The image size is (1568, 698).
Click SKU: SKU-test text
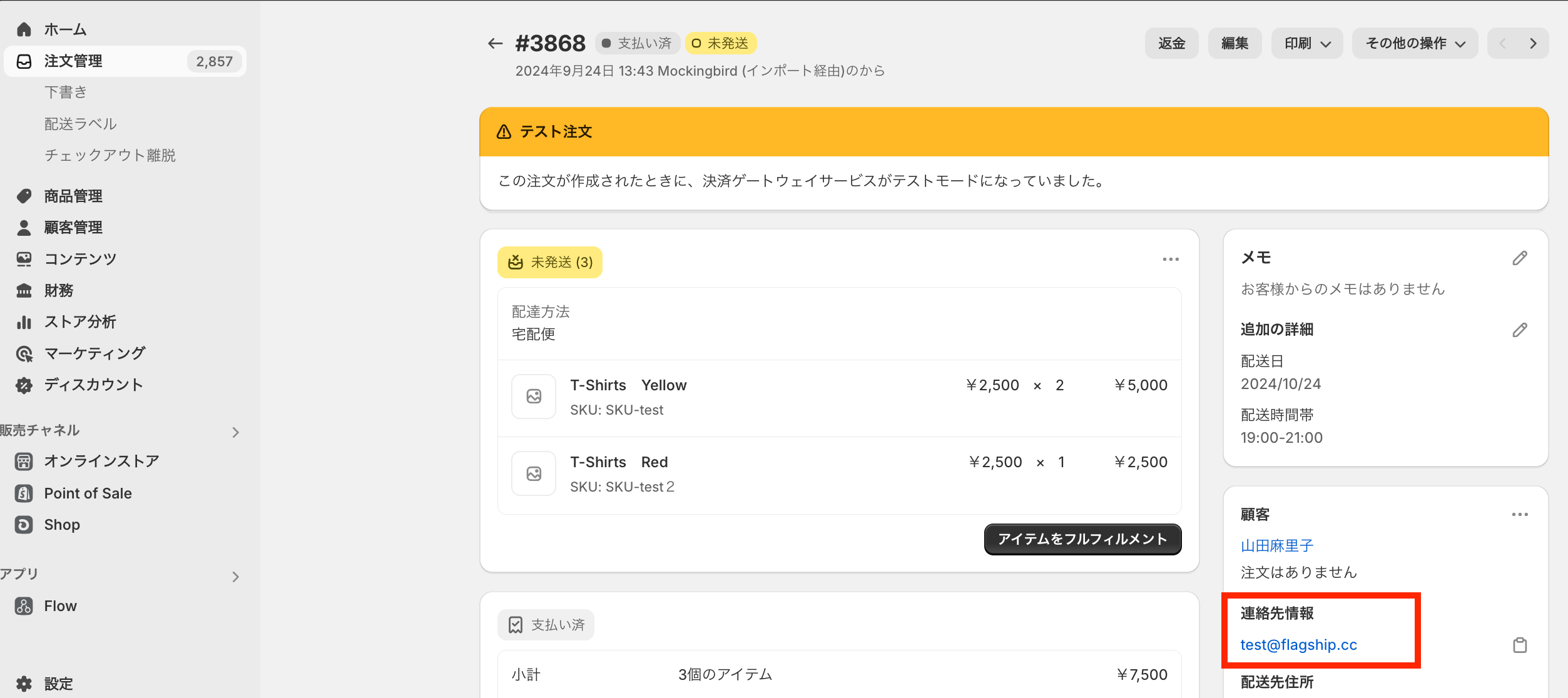[616, 410]
